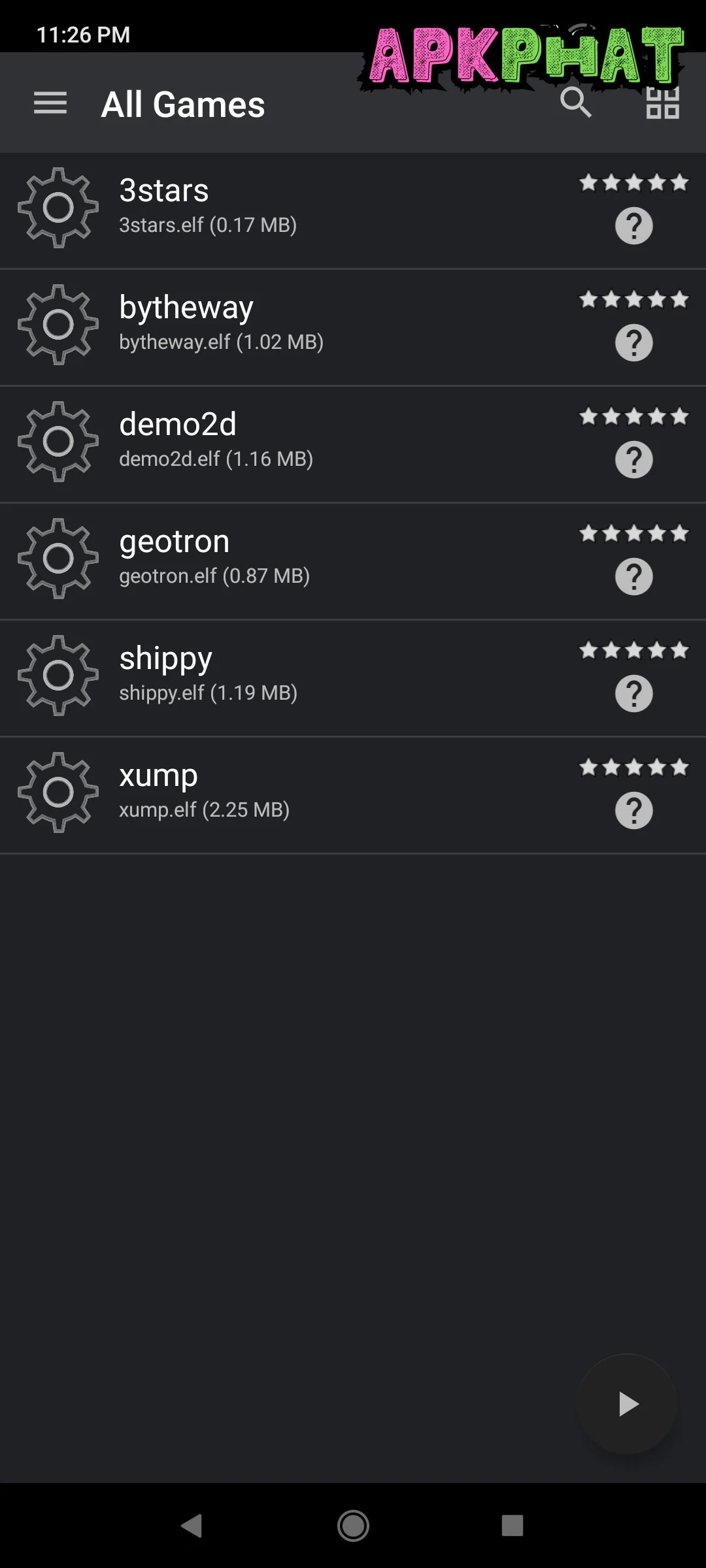Tap the gear icon for 3stars

58,208
